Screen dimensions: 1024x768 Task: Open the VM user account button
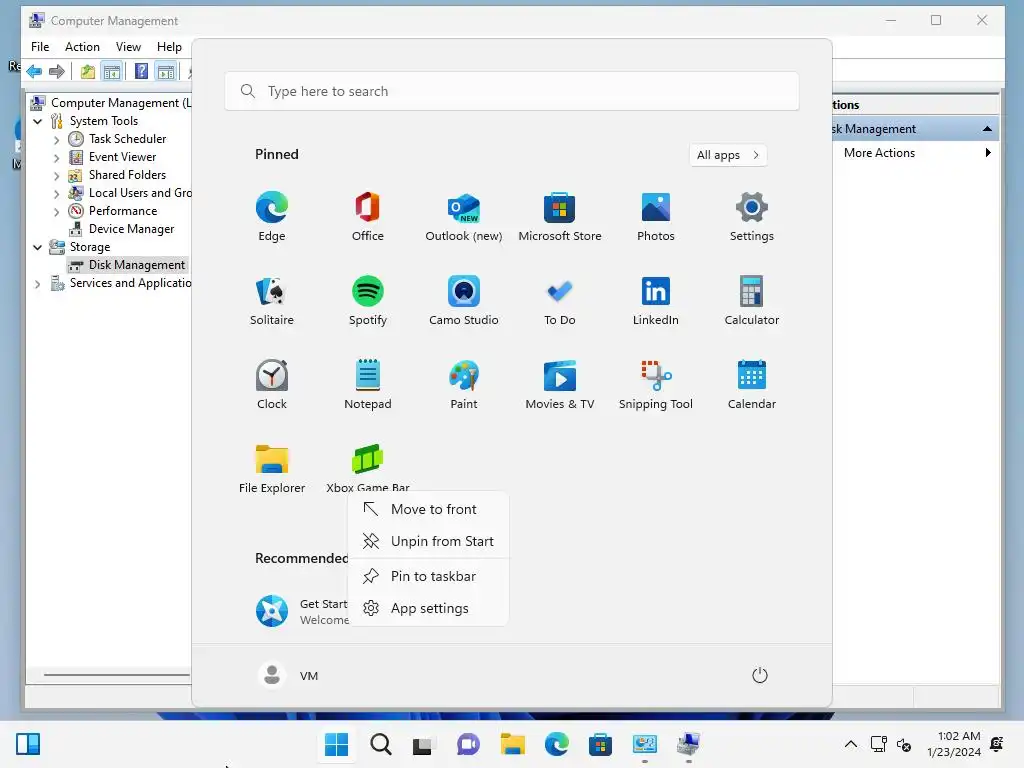[x=288, y=675]
